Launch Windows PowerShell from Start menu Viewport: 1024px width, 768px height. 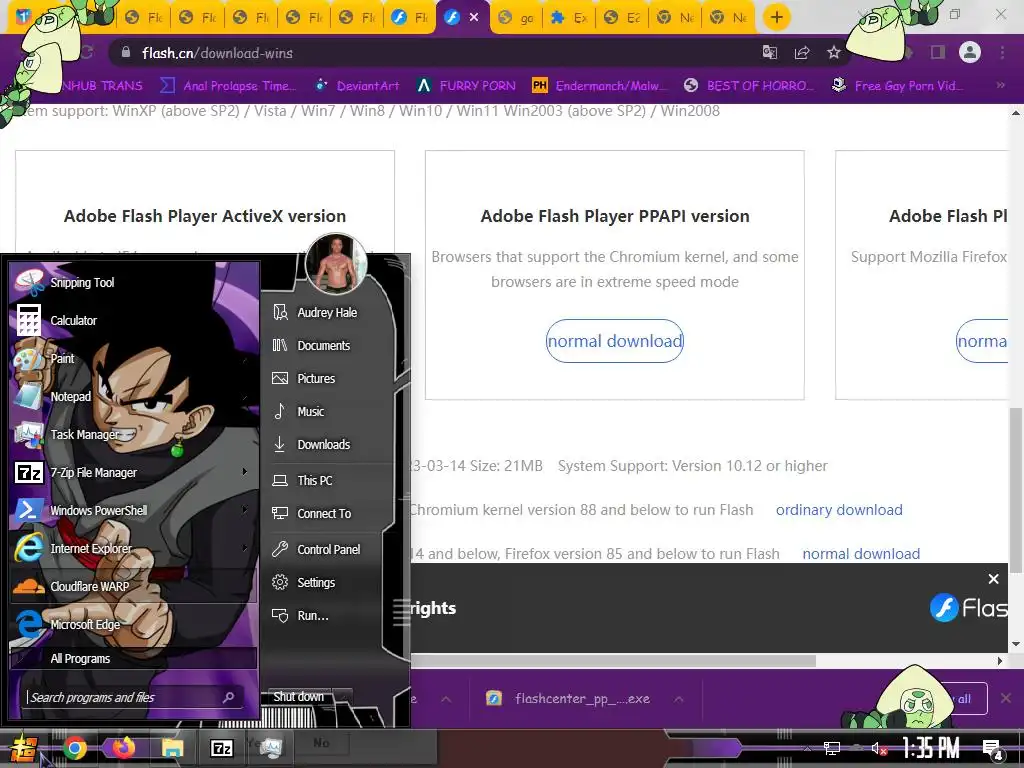click(134, 510)
